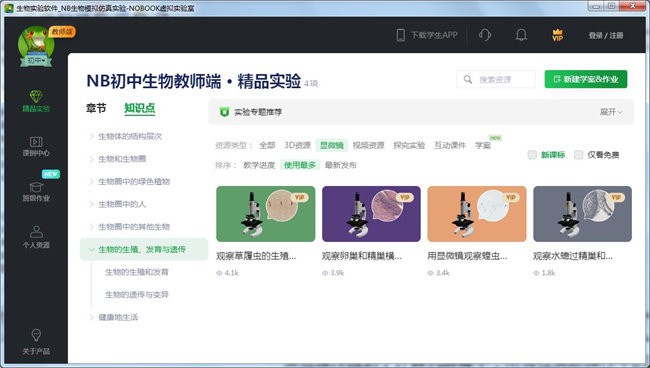Open the 关于产品 lightbulb item
The height and width of the screenshot is (368, 650).
[x=36, y=342]
